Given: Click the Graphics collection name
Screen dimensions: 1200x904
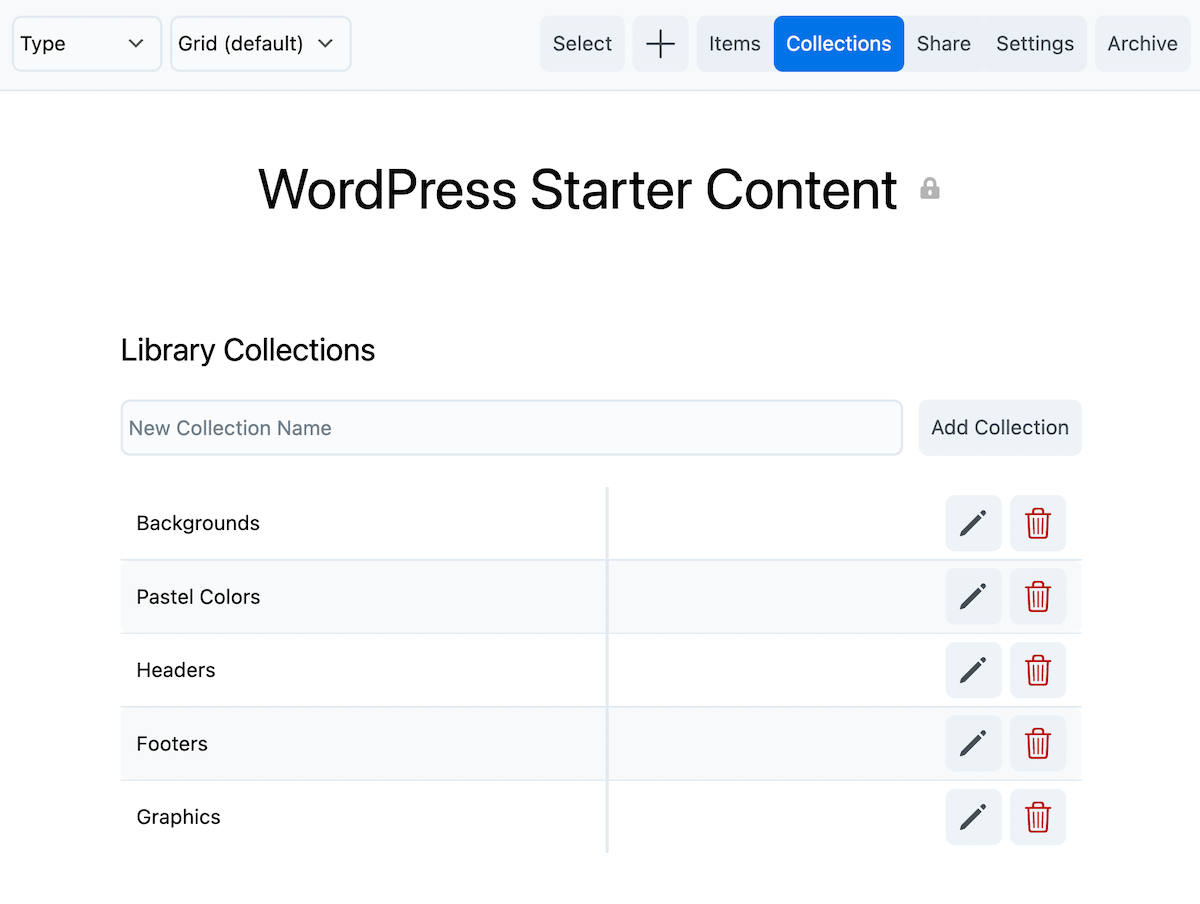Looking at the screenshot, I should (x=178, y=817).
